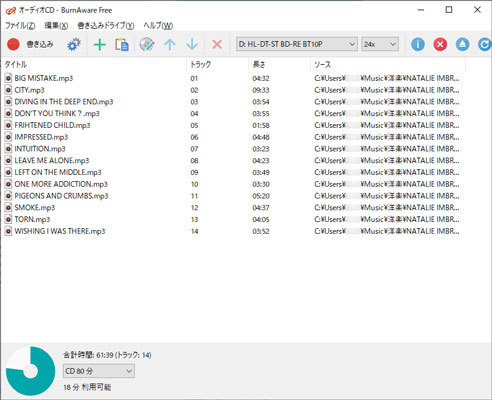
Task: Click the audio file icon for TORN.mp3
Action: pos(8,219)
